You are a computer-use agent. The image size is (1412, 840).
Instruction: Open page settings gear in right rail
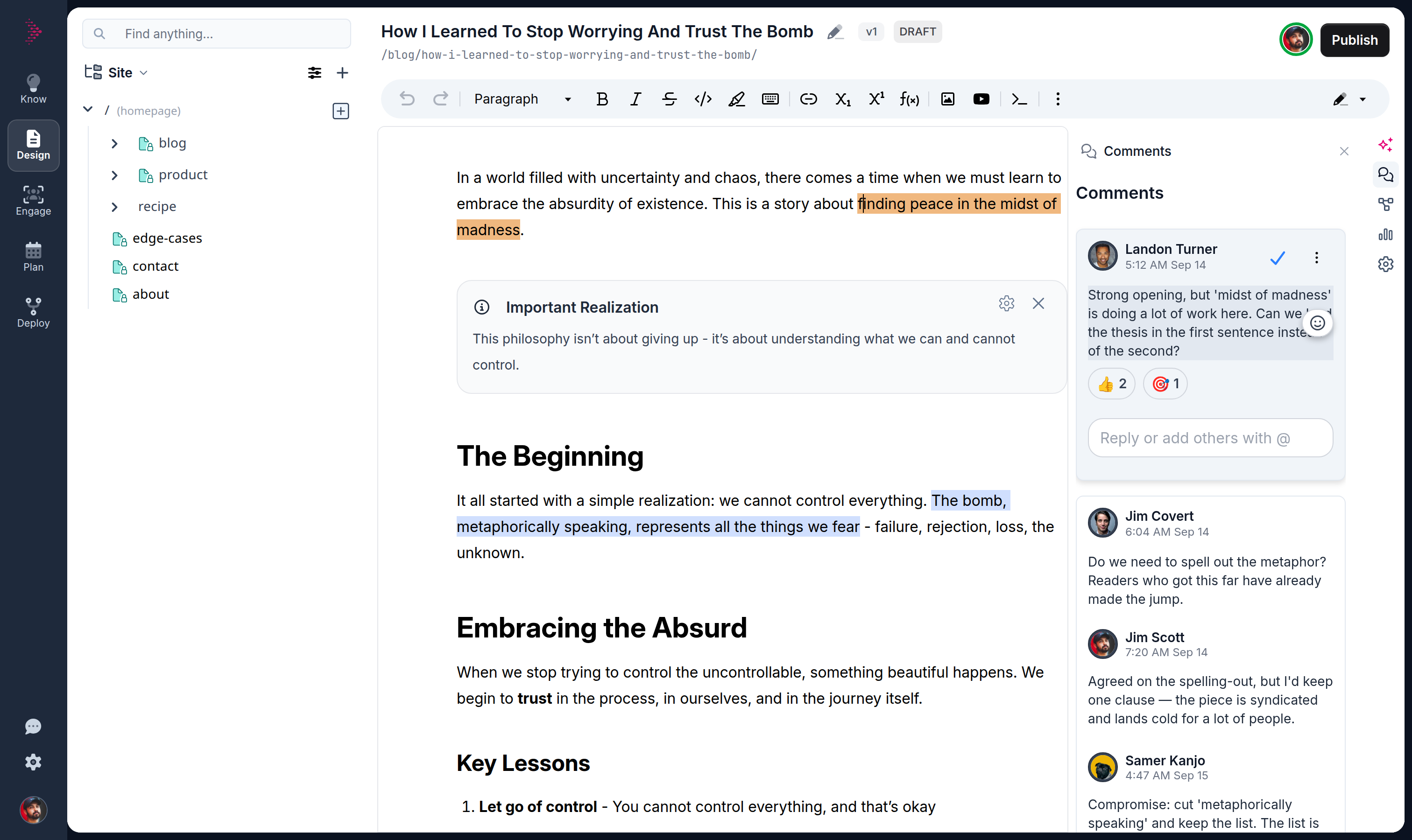(x=1385, y=264)
